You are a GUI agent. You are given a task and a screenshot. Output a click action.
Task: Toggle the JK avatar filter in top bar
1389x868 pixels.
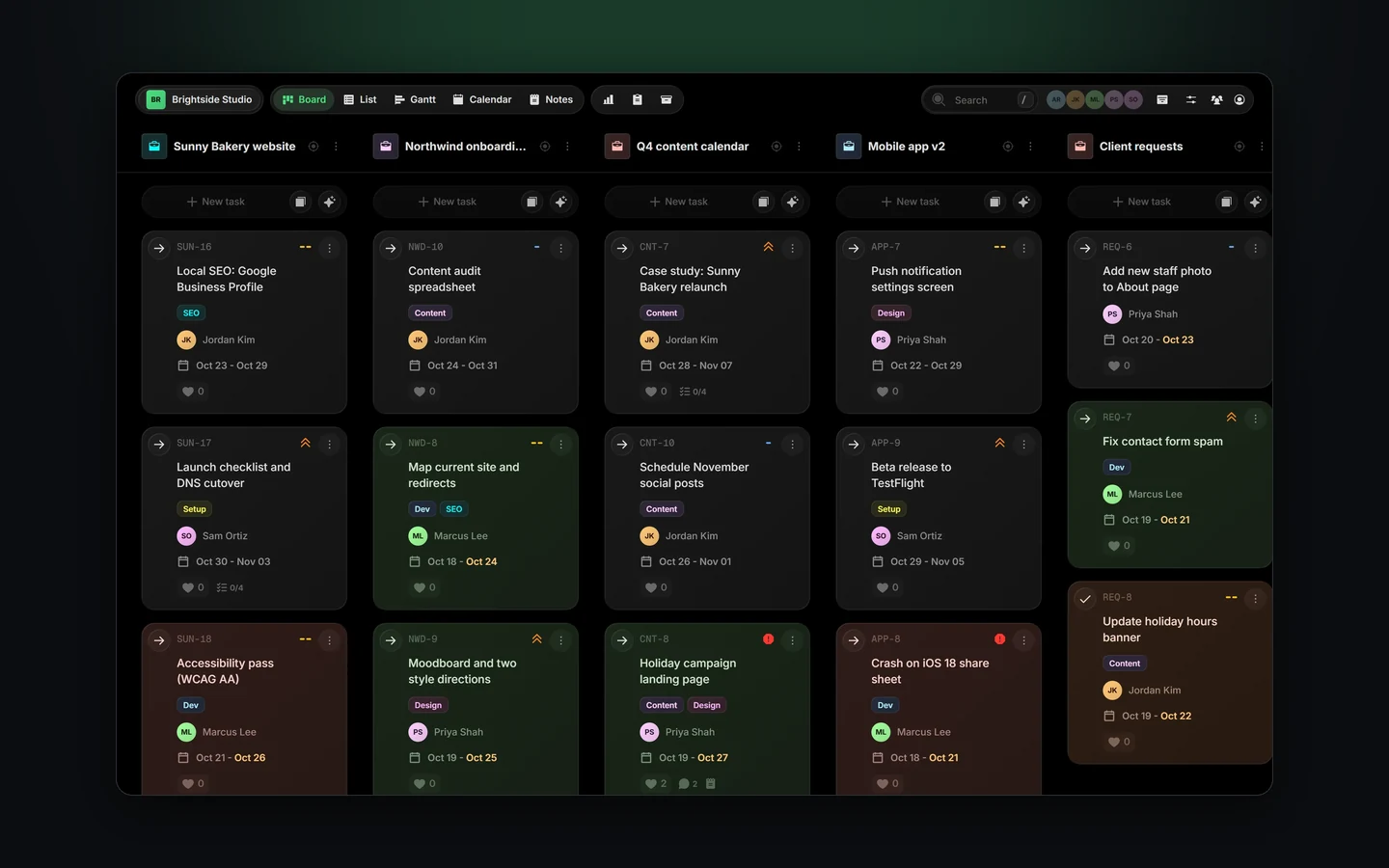click(1076, 99)
